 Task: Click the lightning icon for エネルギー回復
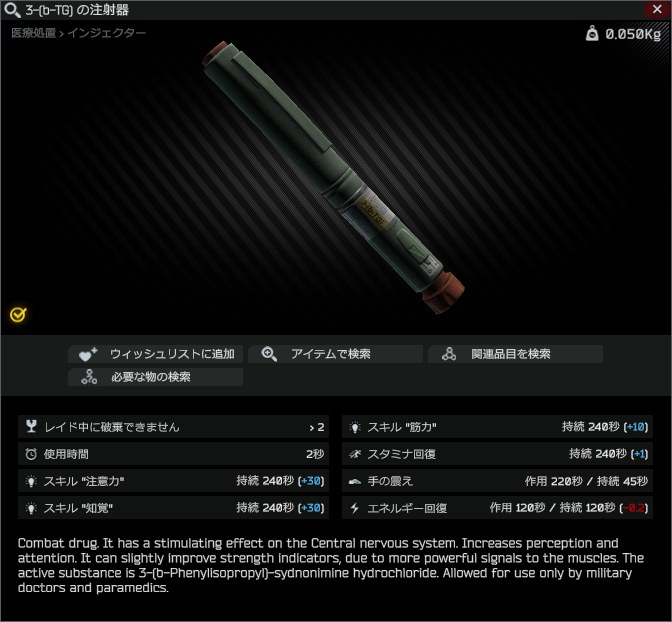(x=354, y=508)
